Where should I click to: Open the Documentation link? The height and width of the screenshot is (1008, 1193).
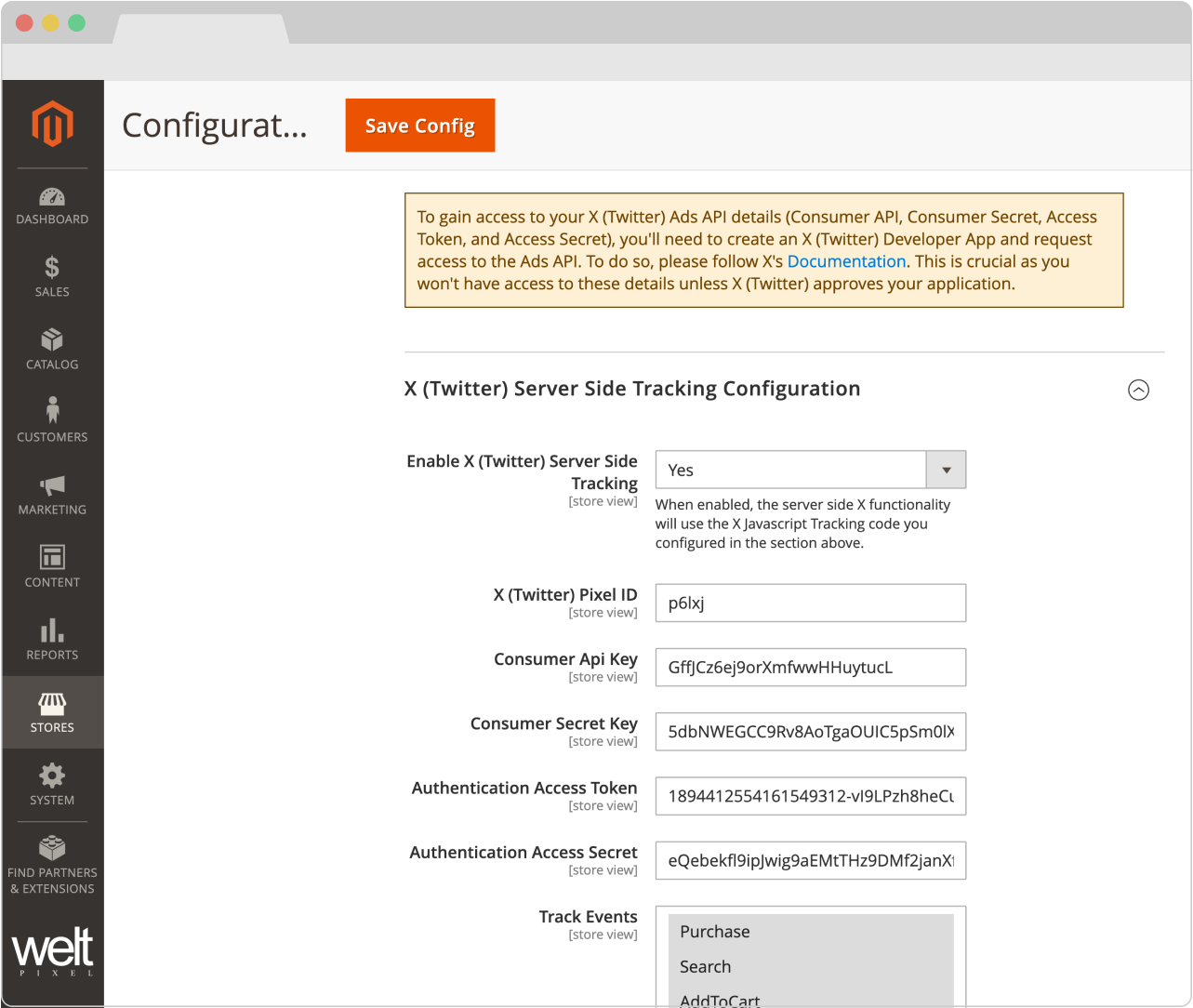pos(846,261)
